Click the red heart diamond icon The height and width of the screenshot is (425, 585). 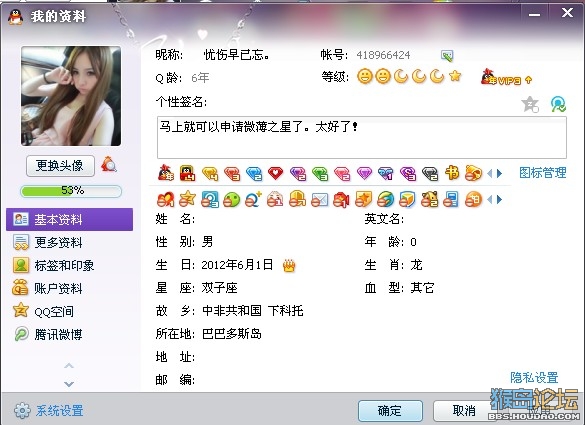click(x=275, y=174)
